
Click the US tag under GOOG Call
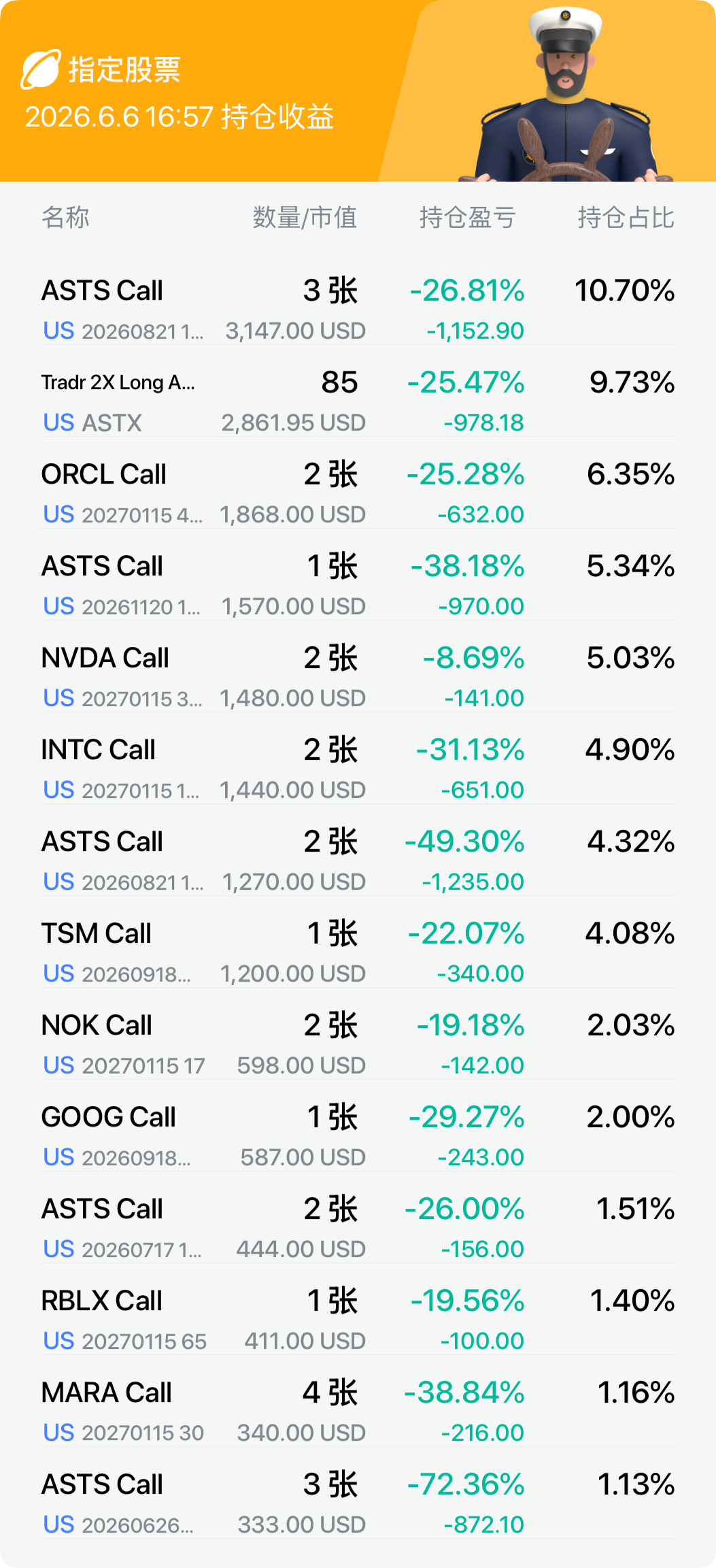(x=58, y=1158)
